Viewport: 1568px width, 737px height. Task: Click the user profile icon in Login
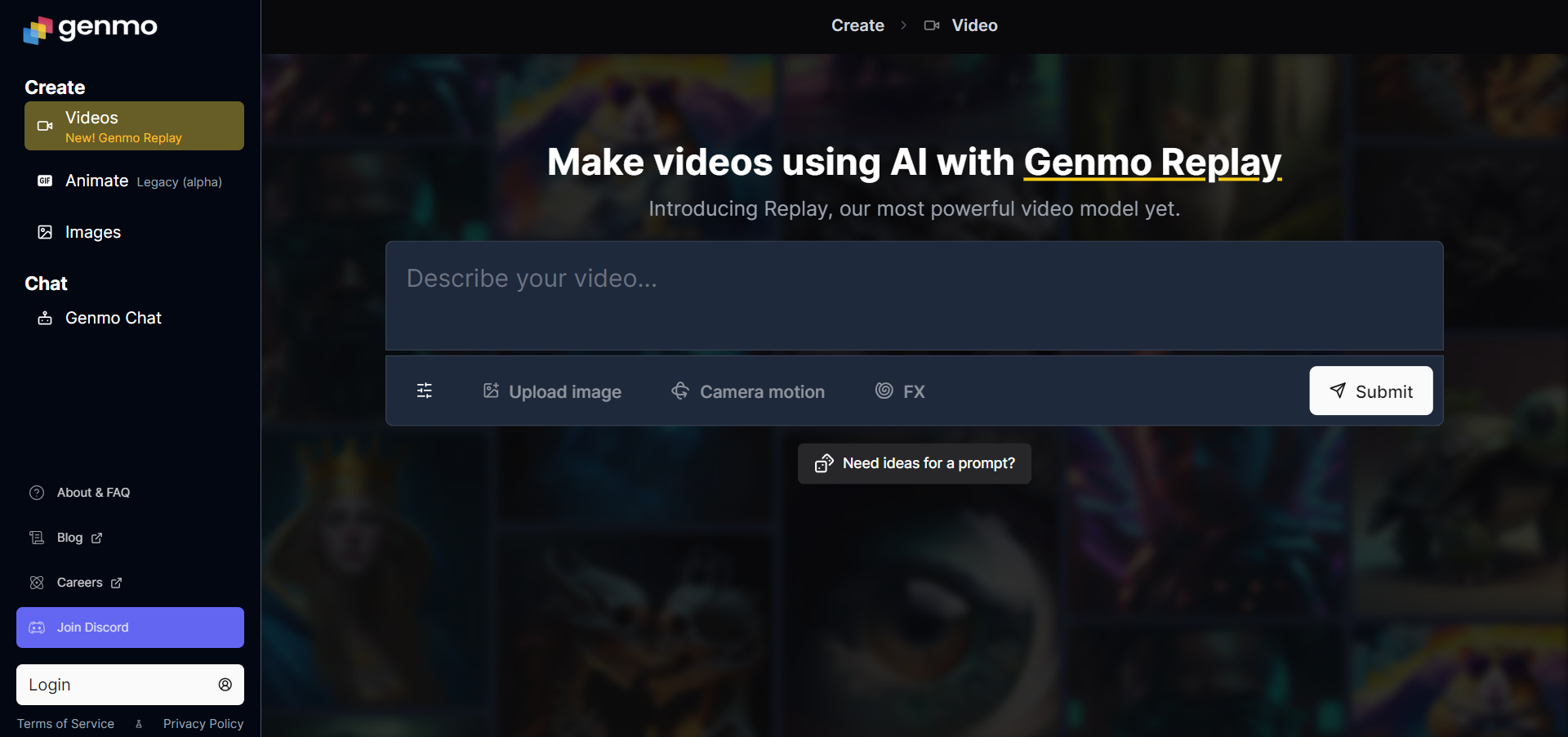pyautogui.click(x=225, y=685)
